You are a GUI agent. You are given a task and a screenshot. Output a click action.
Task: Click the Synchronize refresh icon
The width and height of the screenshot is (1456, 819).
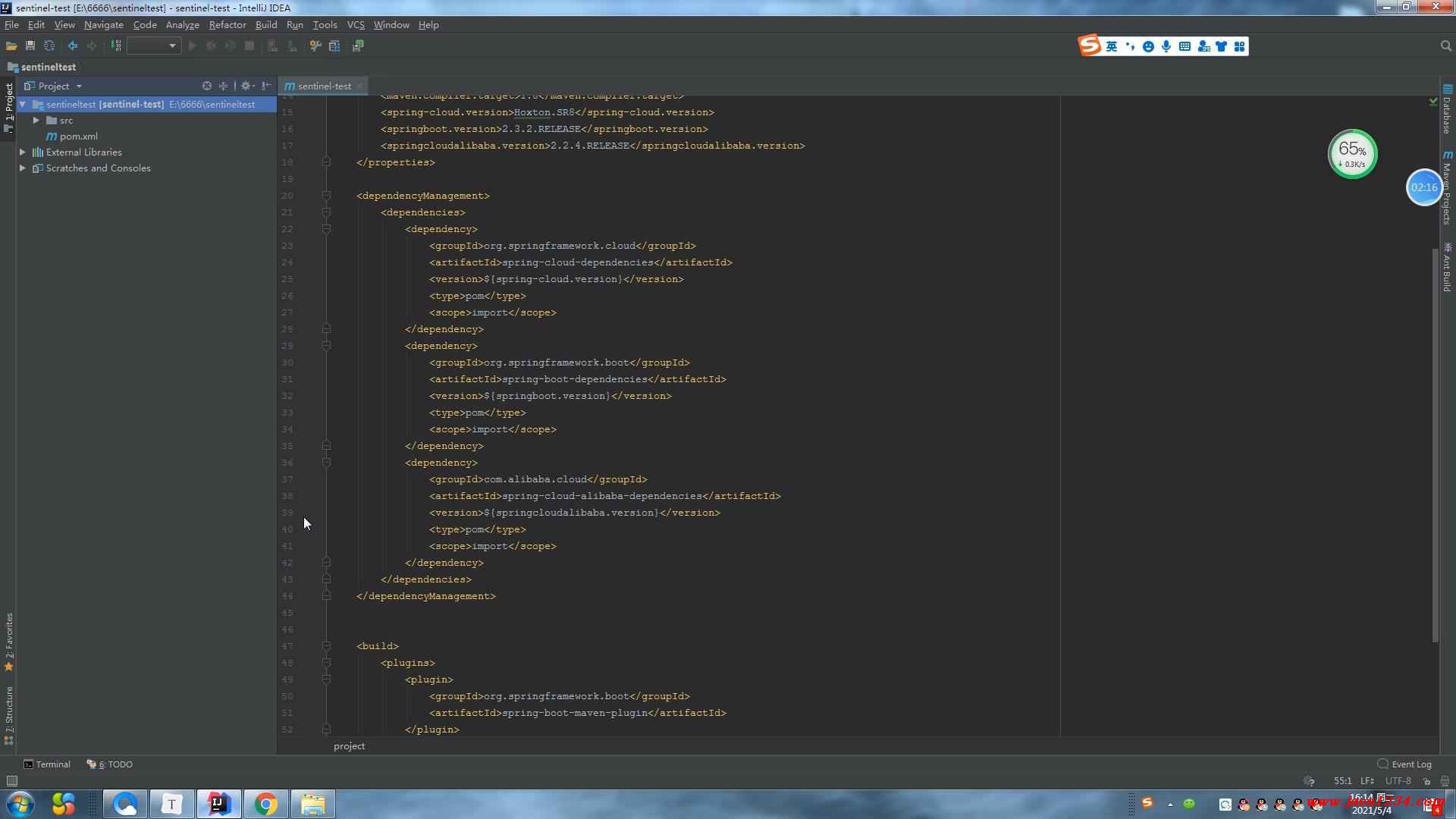(49, 46)
